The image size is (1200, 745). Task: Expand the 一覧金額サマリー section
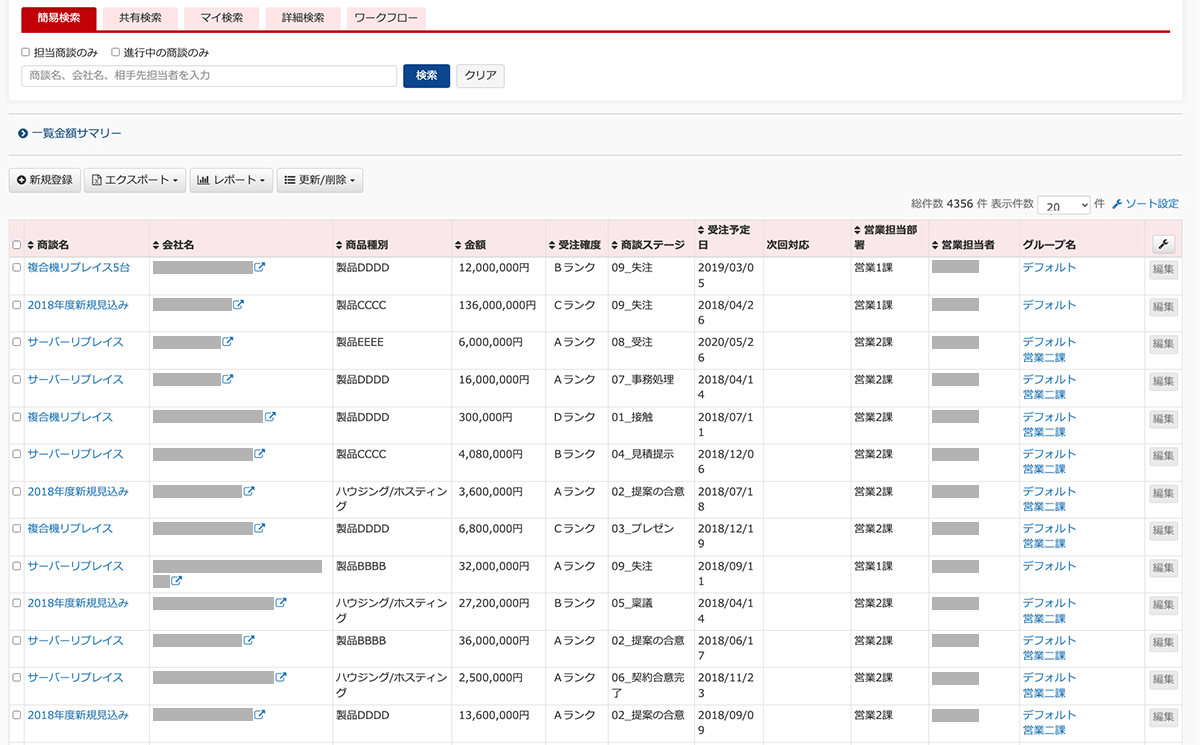[x=70, y=133]
